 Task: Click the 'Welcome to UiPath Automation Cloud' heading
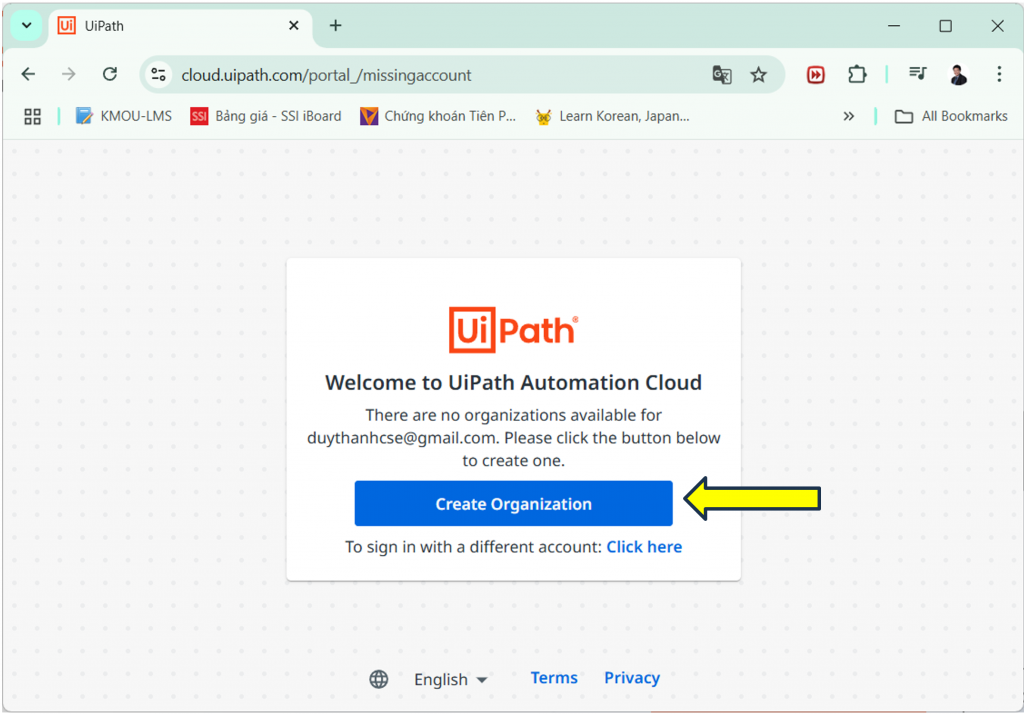click(513, 382)
